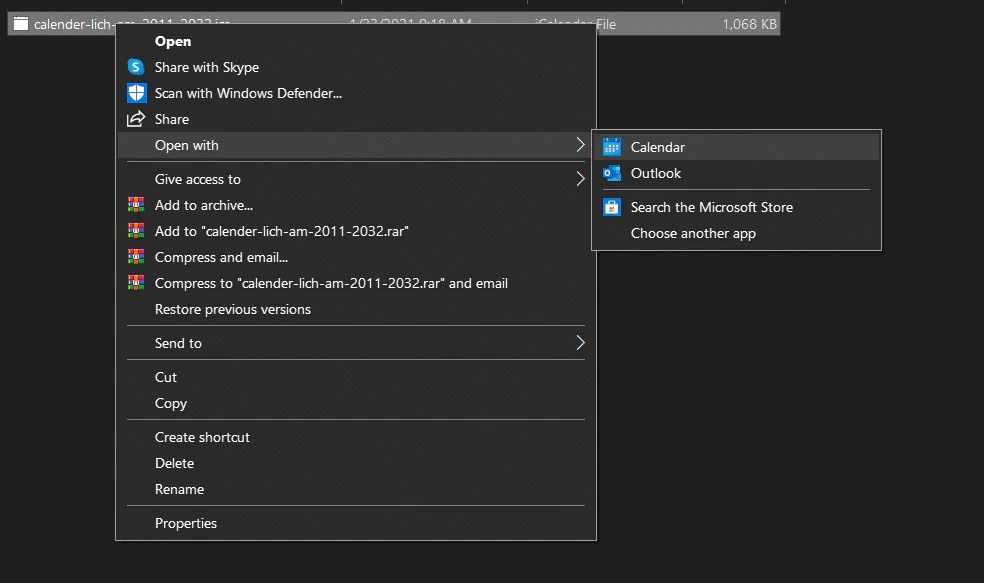Select Create shortcut
This screenshot has height=583, width=984.
(356, 437)
